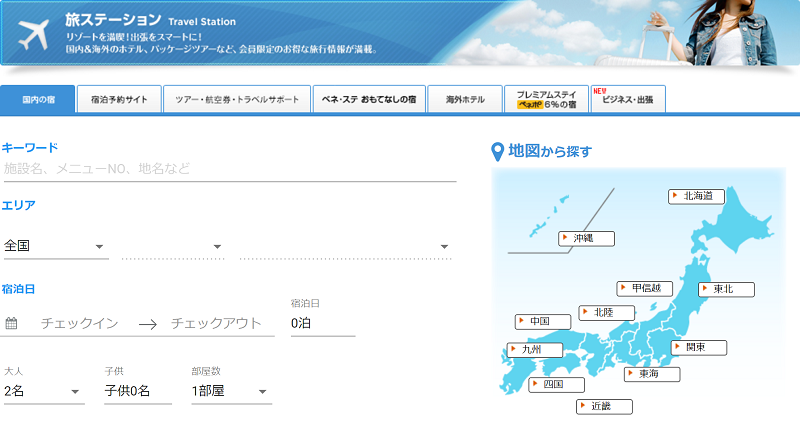Select 北海道 on the map
800x425 pixels.
(696, 196)
